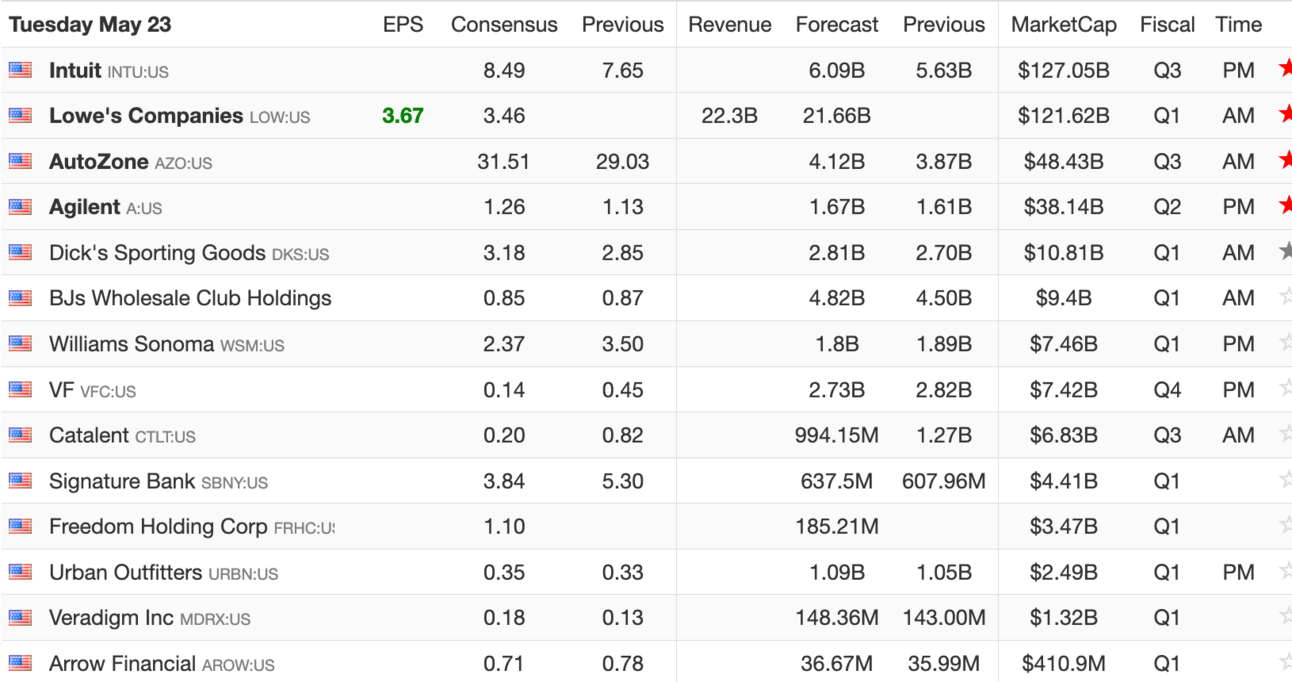Select Urban Outfitters market cap $2.49B
The width and height of the screenshot is (1292, 682).
coord(1064,572)
